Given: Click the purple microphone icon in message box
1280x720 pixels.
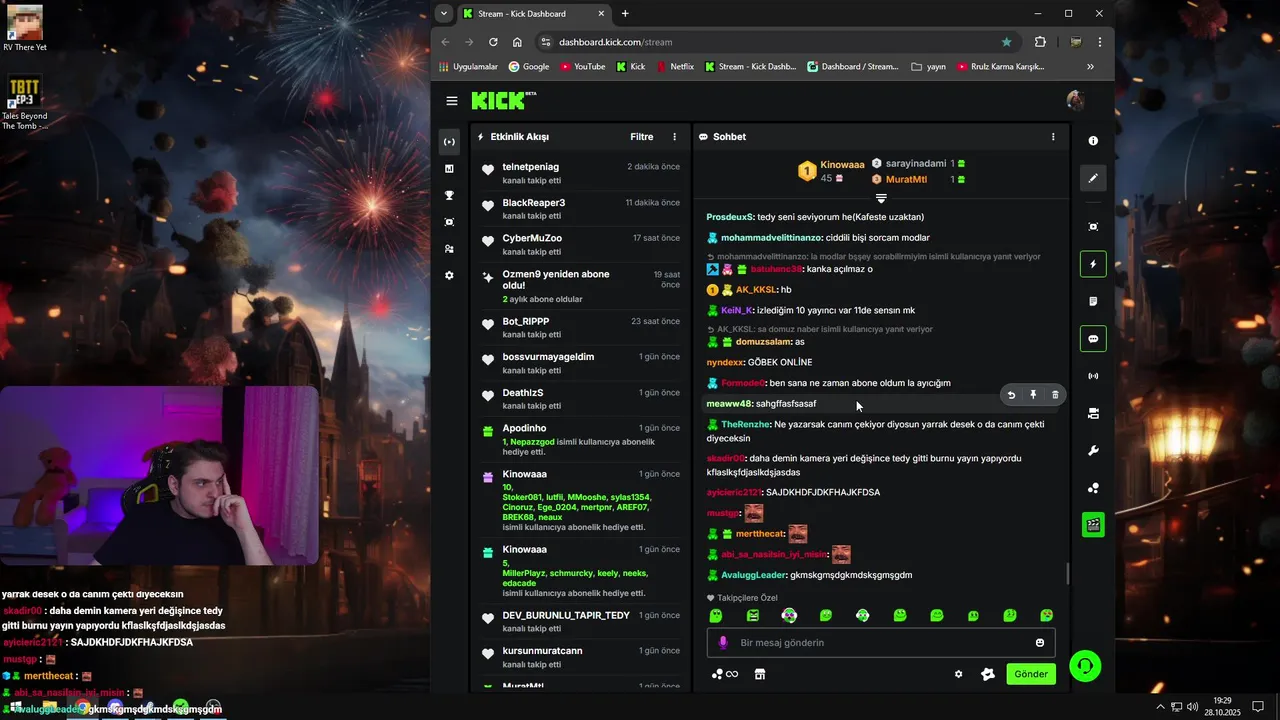Looking at the screenshot, I should (x=724, y=643).
